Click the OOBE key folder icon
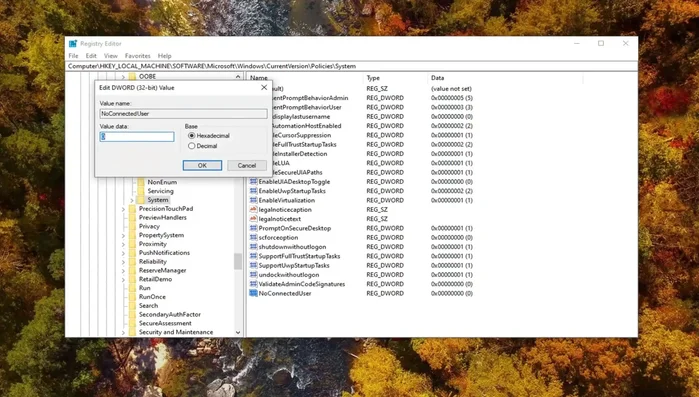The height and width of the screenshot is (397, 699). [132, 77]
